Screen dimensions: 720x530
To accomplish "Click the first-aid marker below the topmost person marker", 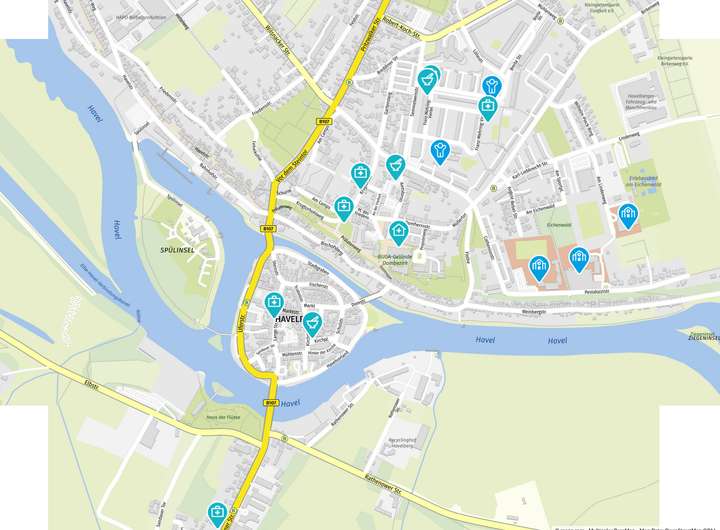I will coord(488,108).
